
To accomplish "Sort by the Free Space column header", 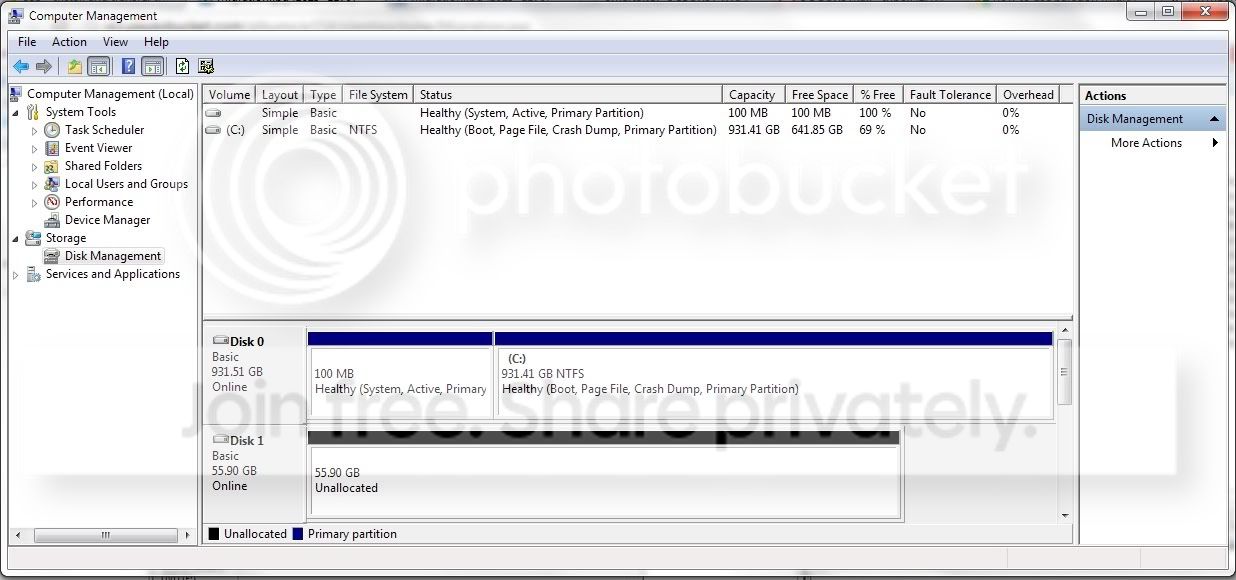I will (x=819, y=95).
